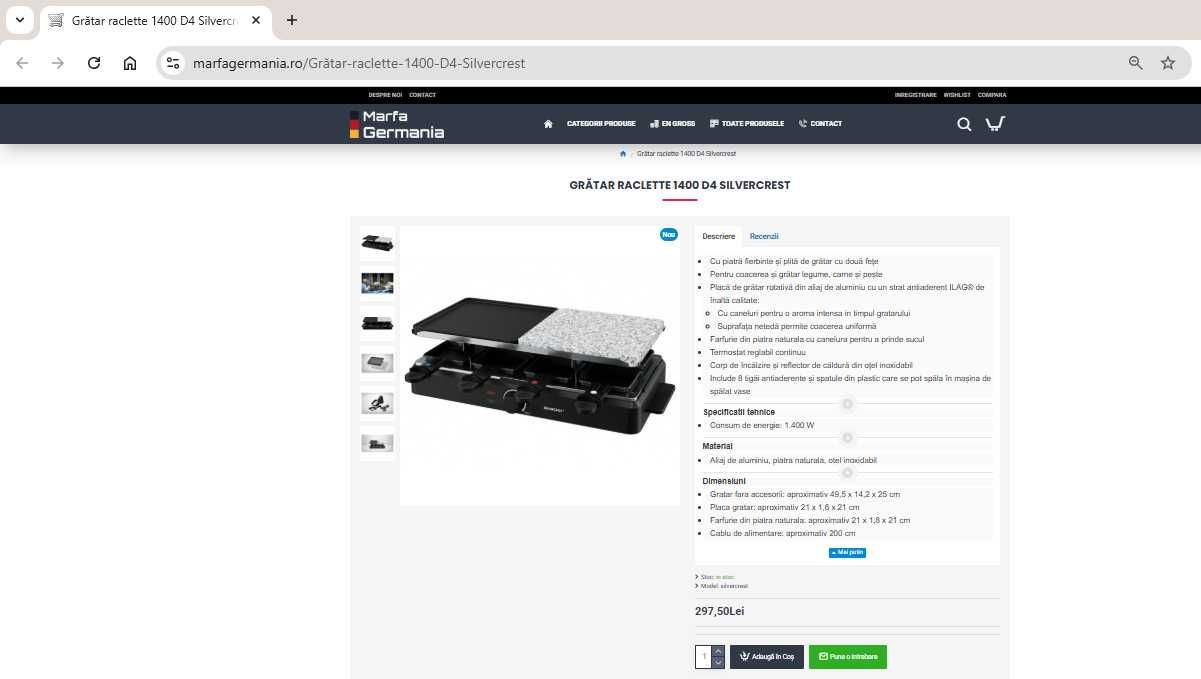Click the browser back arrow
1201x679 pixels.
point(22,63)
